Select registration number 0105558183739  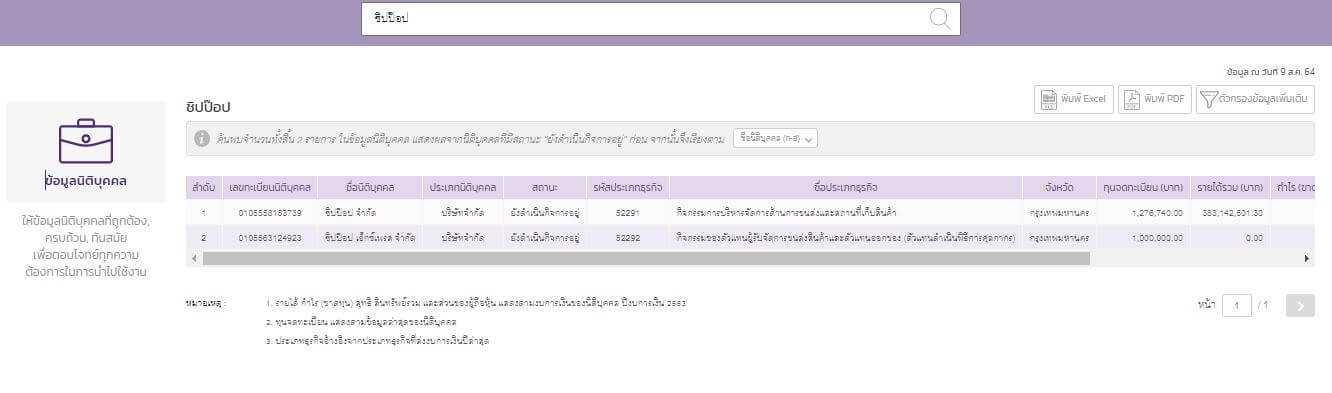click(270, 213)
